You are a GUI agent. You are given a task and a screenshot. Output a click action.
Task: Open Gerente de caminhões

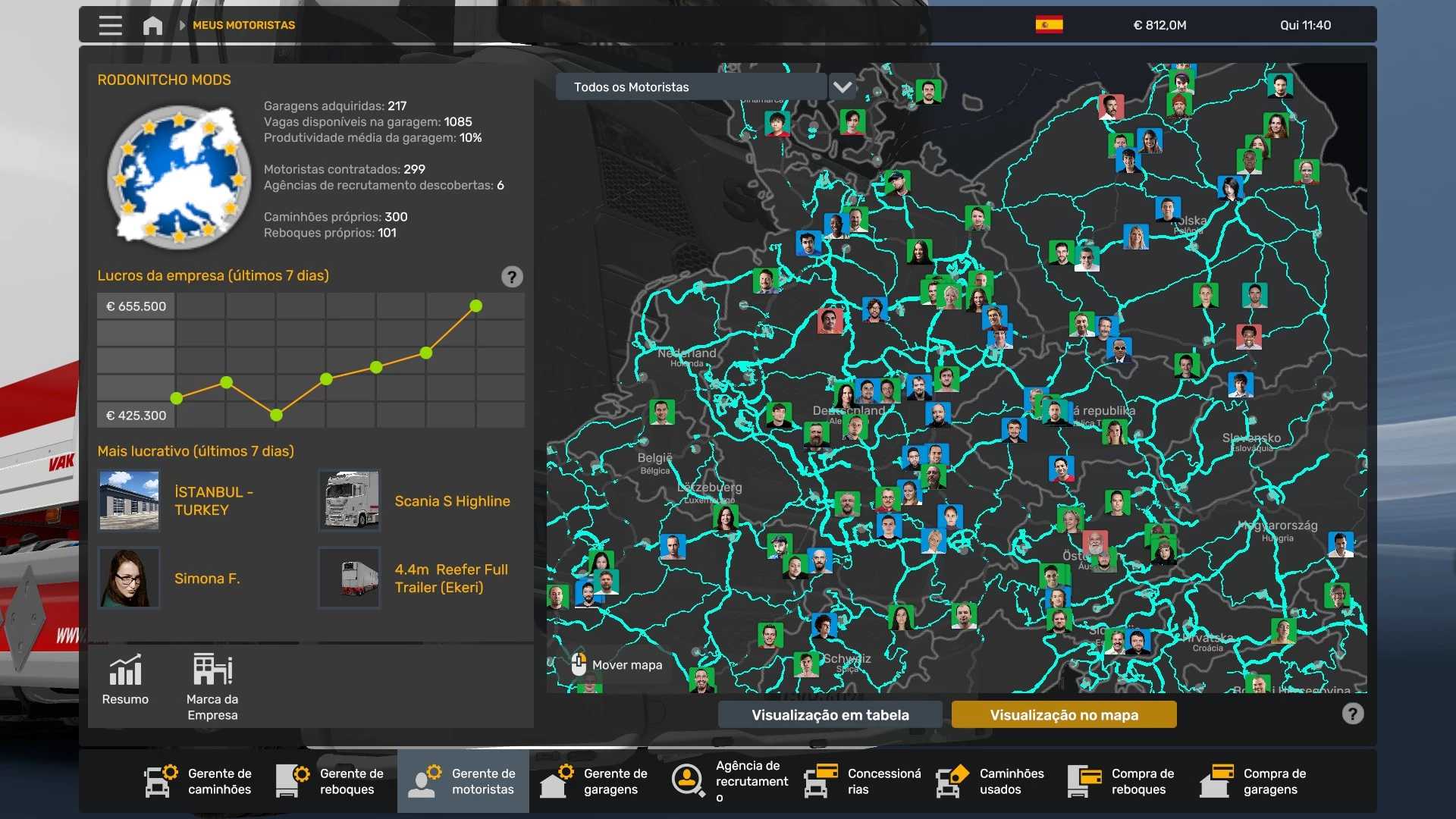click(199, 781)
